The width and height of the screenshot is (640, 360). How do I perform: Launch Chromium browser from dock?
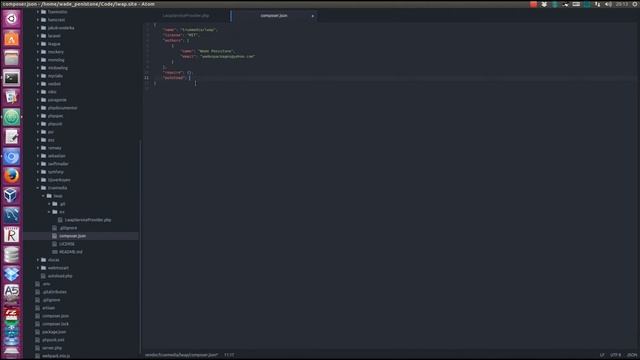coord(11,157)
